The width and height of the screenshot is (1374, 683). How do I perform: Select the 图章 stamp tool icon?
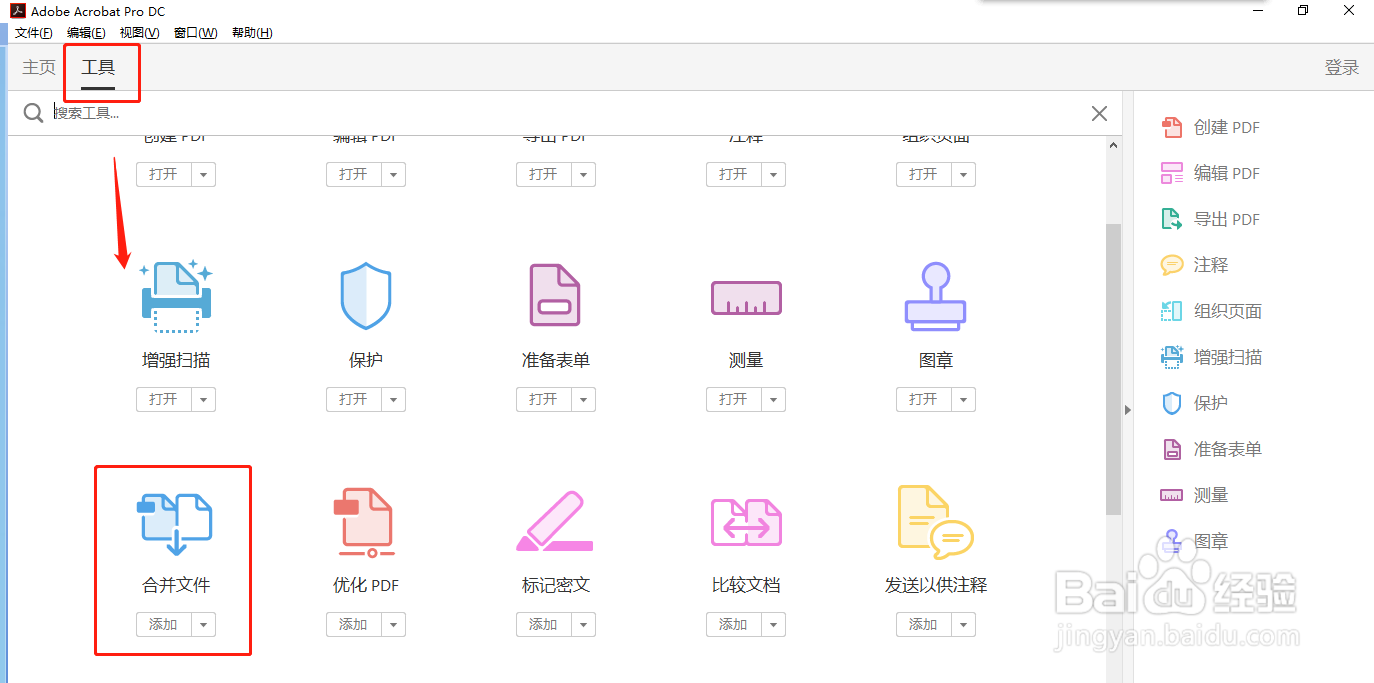click(935, 295)
